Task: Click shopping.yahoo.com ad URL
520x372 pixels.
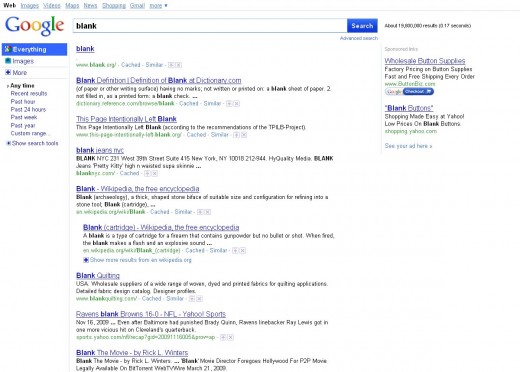Action: tap(411, 131)
